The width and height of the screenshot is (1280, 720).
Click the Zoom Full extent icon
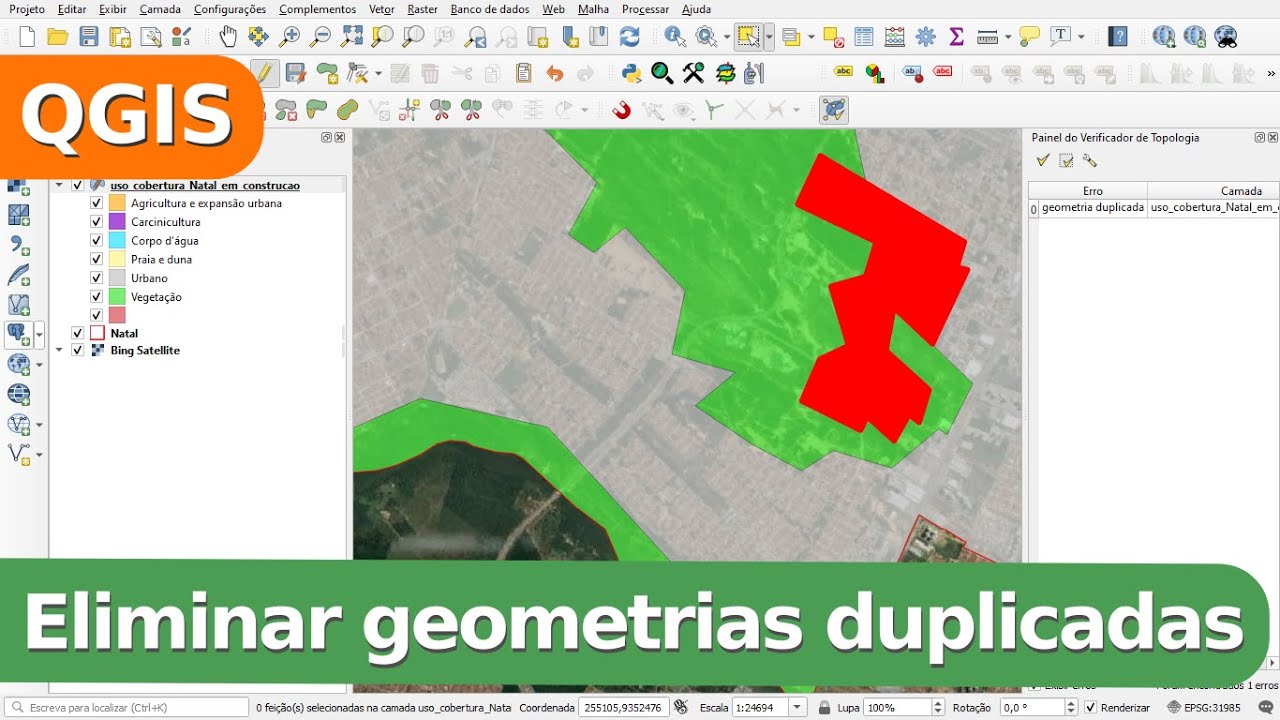(352, 37)
